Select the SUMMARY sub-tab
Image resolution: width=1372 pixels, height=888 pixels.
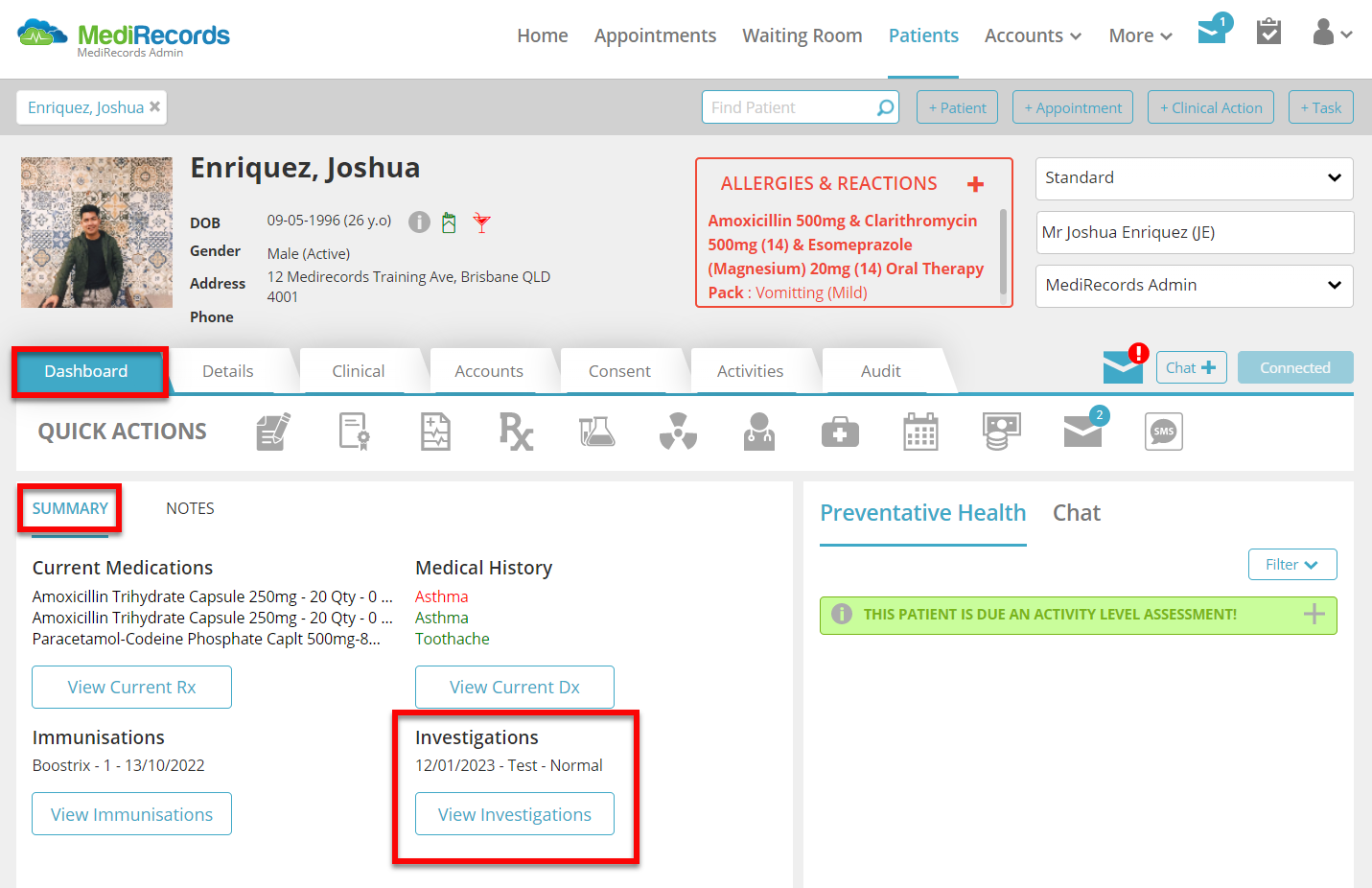70,508
